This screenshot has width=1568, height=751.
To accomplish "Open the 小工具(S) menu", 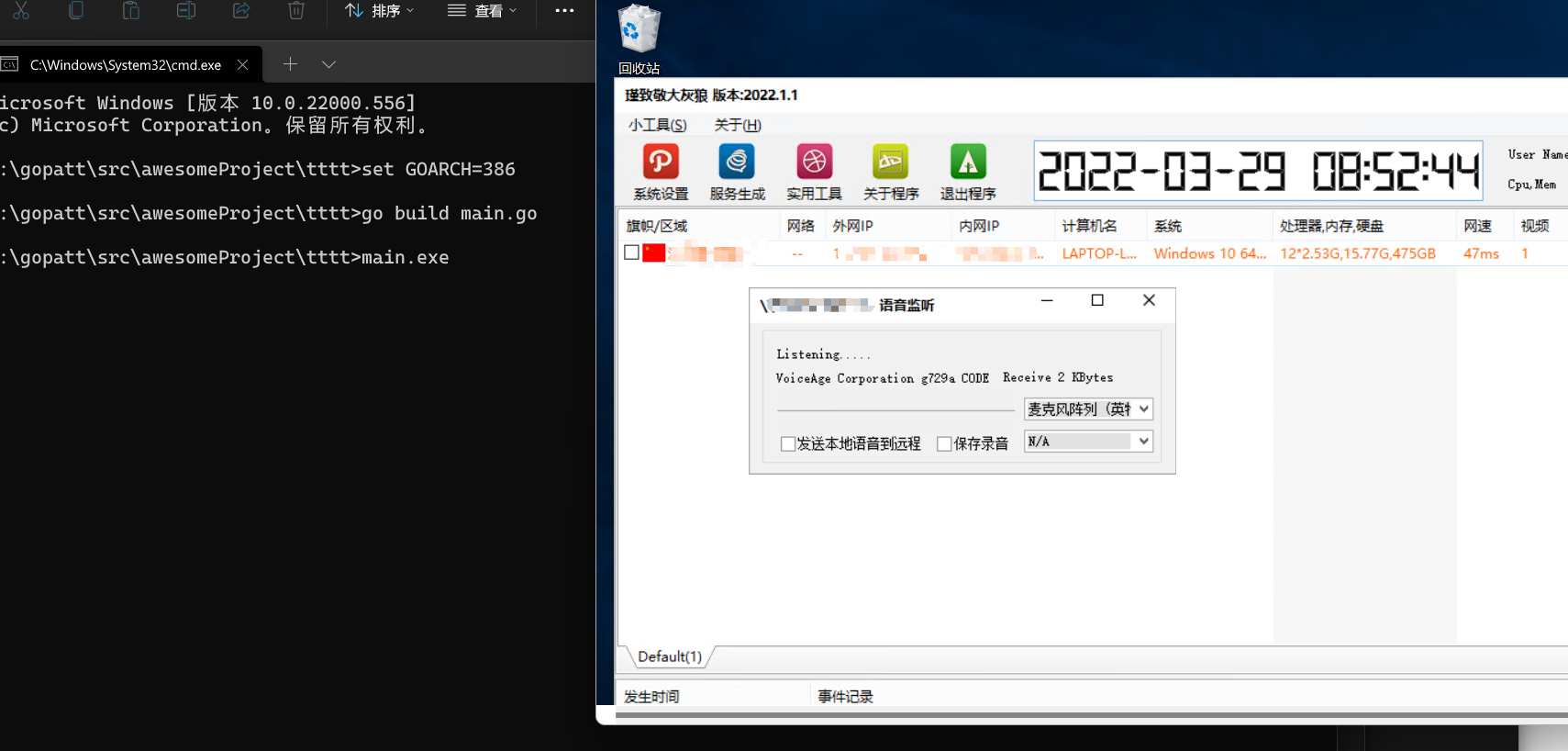I will pyautogui.click(x=658, y=125).
